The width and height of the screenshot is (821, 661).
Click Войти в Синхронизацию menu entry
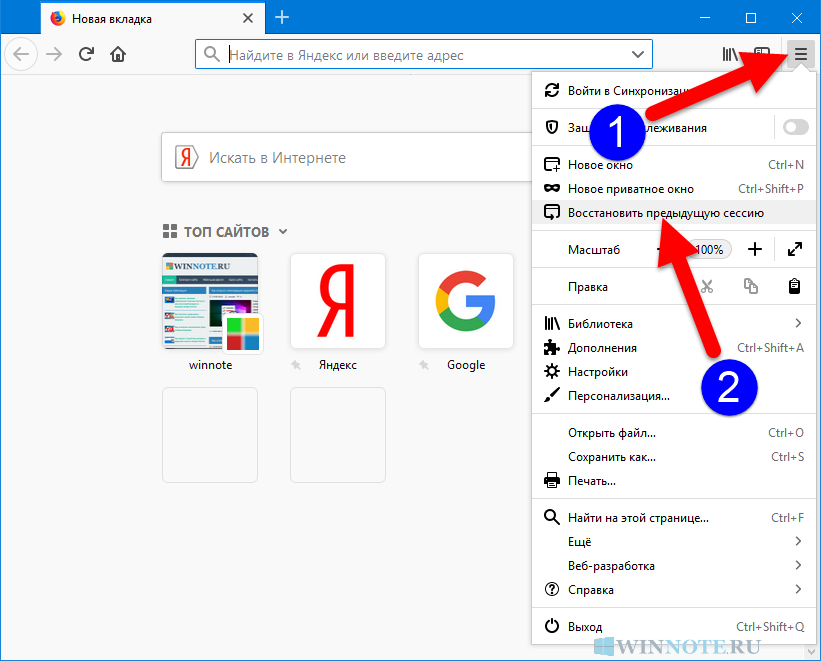coord(674,91)
